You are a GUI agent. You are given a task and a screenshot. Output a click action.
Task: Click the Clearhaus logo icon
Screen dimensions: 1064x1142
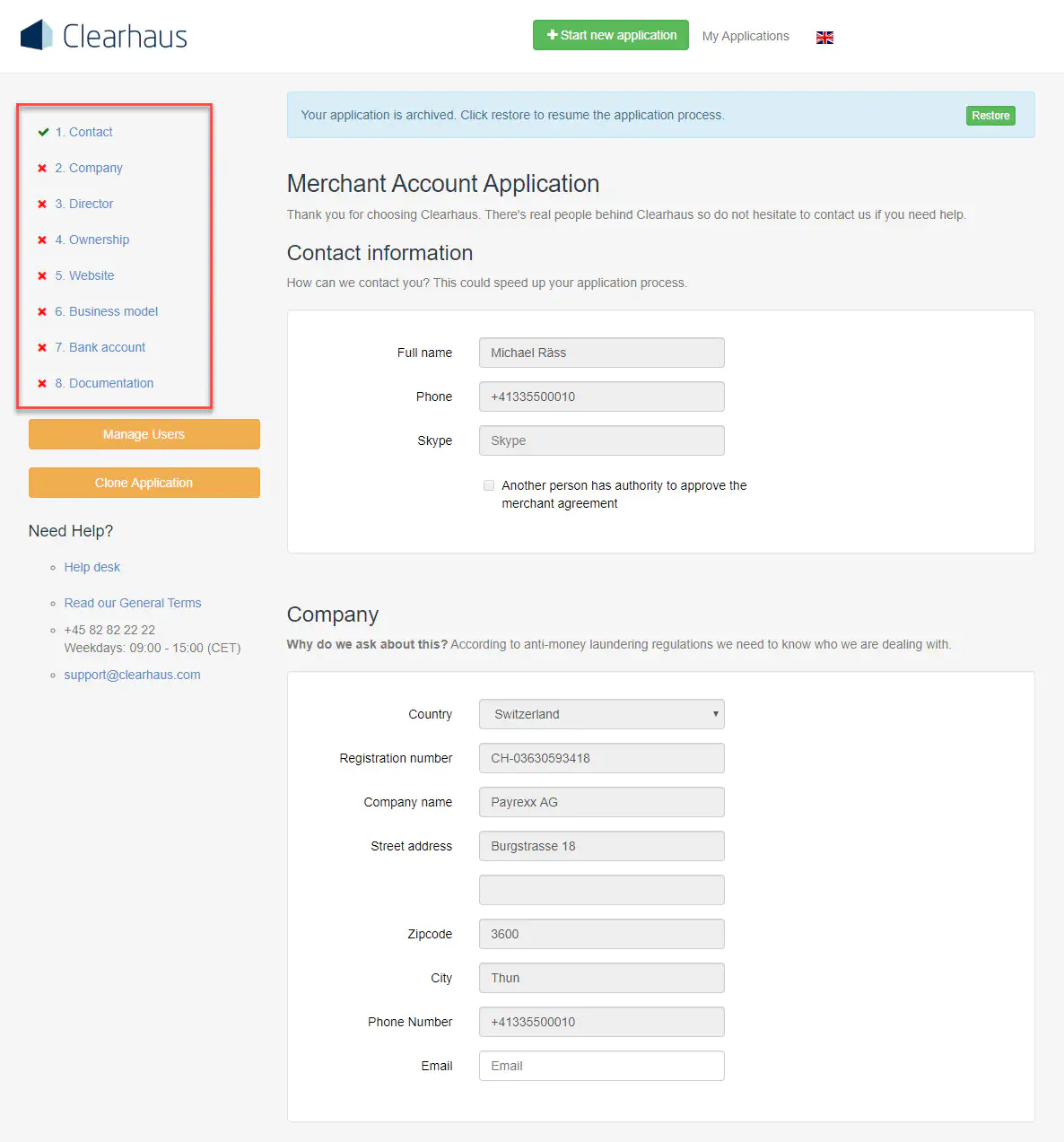(x=37, y=36)
